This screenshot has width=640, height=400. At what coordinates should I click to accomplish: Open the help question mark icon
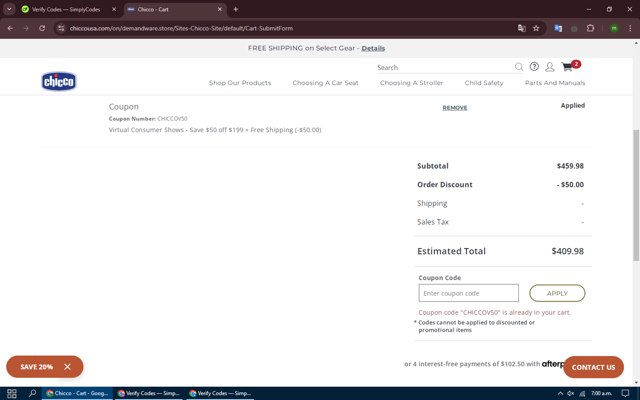[x=534, y=67]
